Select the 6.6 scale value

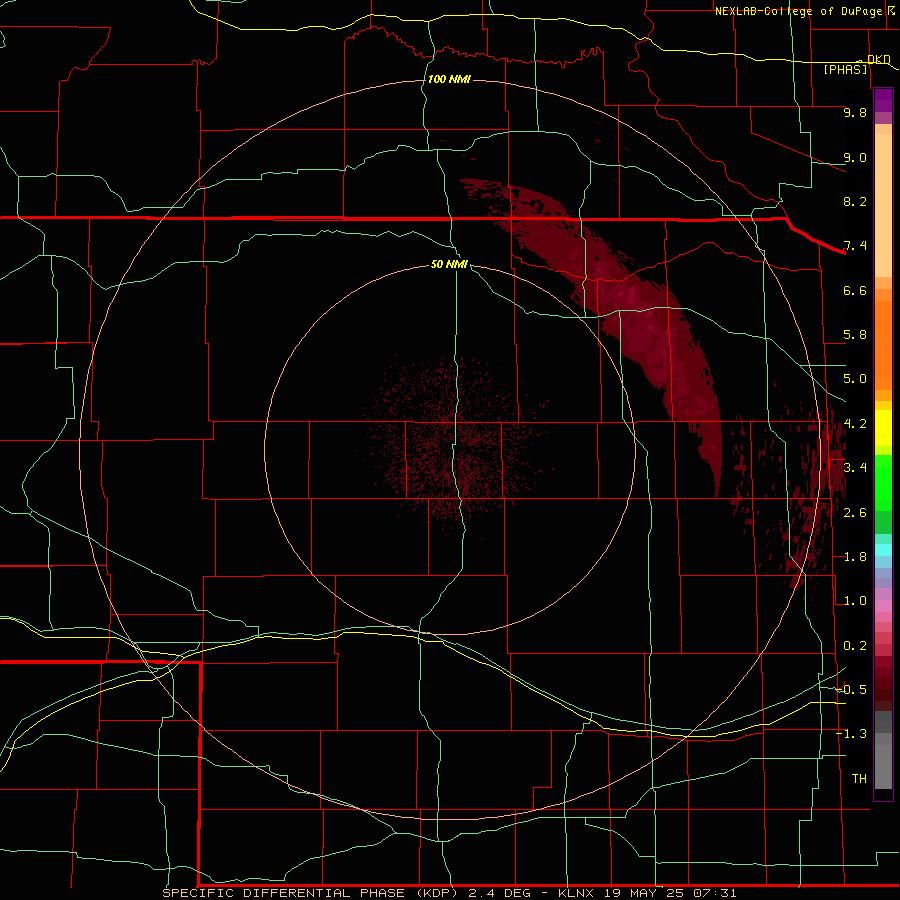coord(855,291)
